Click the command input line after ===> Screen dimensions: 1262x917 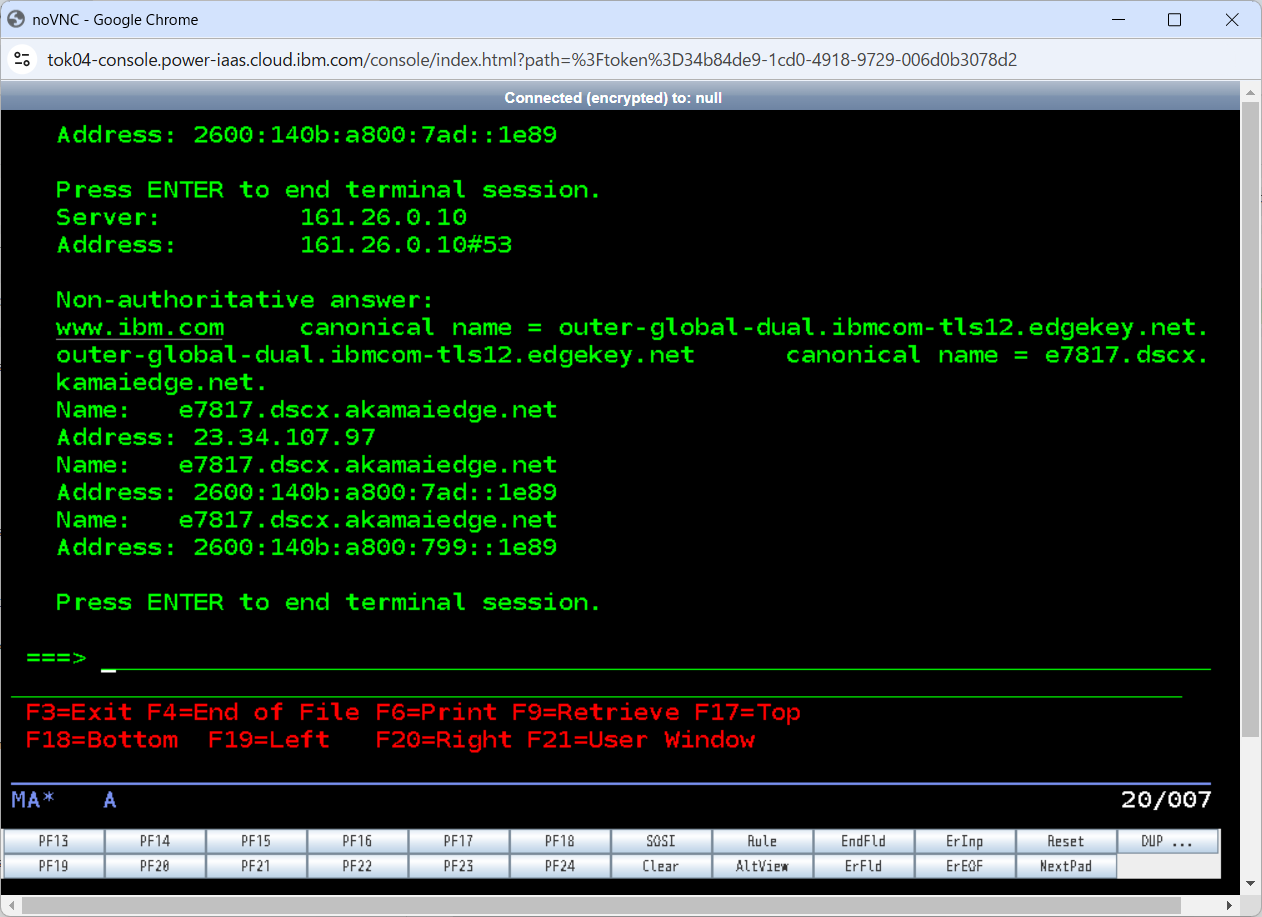(655, 658)
